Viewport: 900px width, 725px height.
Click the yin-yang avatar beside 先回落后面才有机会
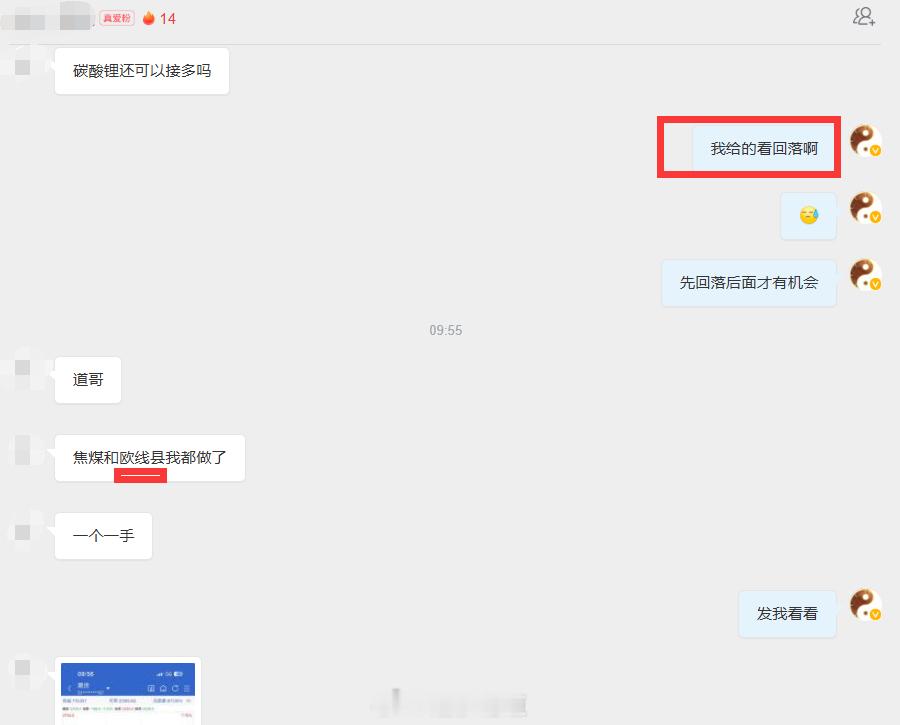pos(866,274)
